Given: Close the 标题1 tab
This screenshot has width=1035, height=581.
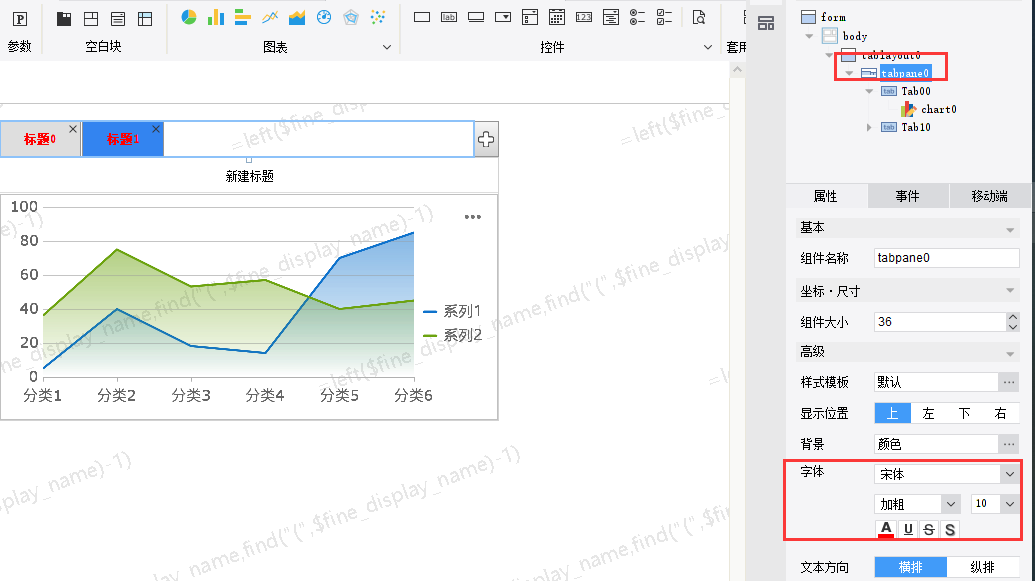Looking at the screenshot, I should coord(156,129).
